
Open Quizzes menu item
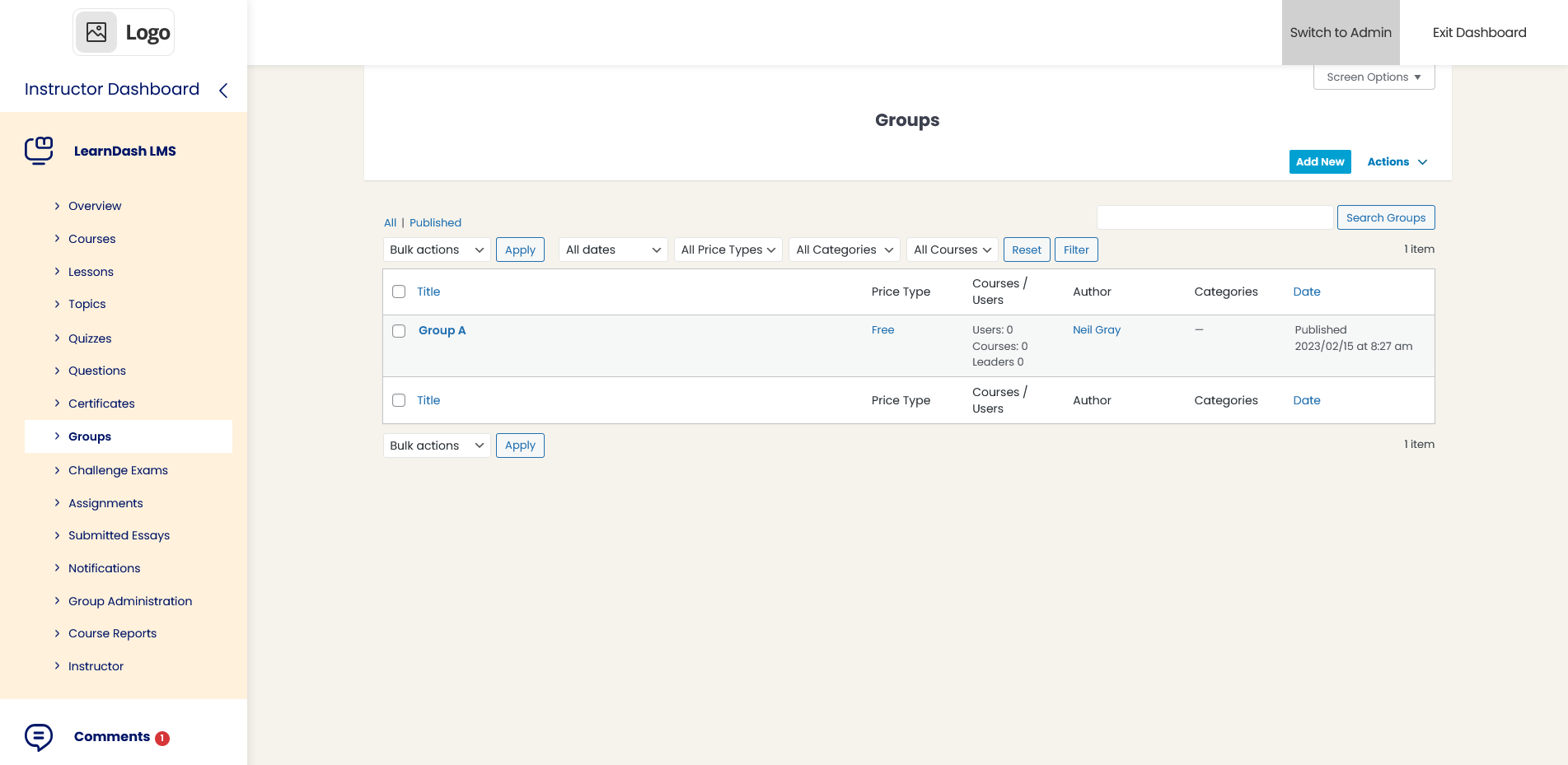[90, 338]
